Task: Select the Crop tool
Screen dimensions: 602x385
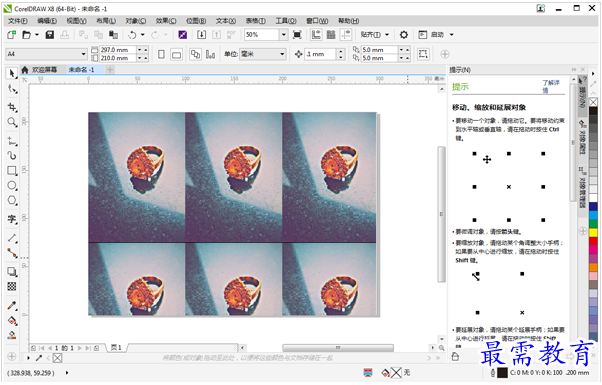Action: [12, 107]
